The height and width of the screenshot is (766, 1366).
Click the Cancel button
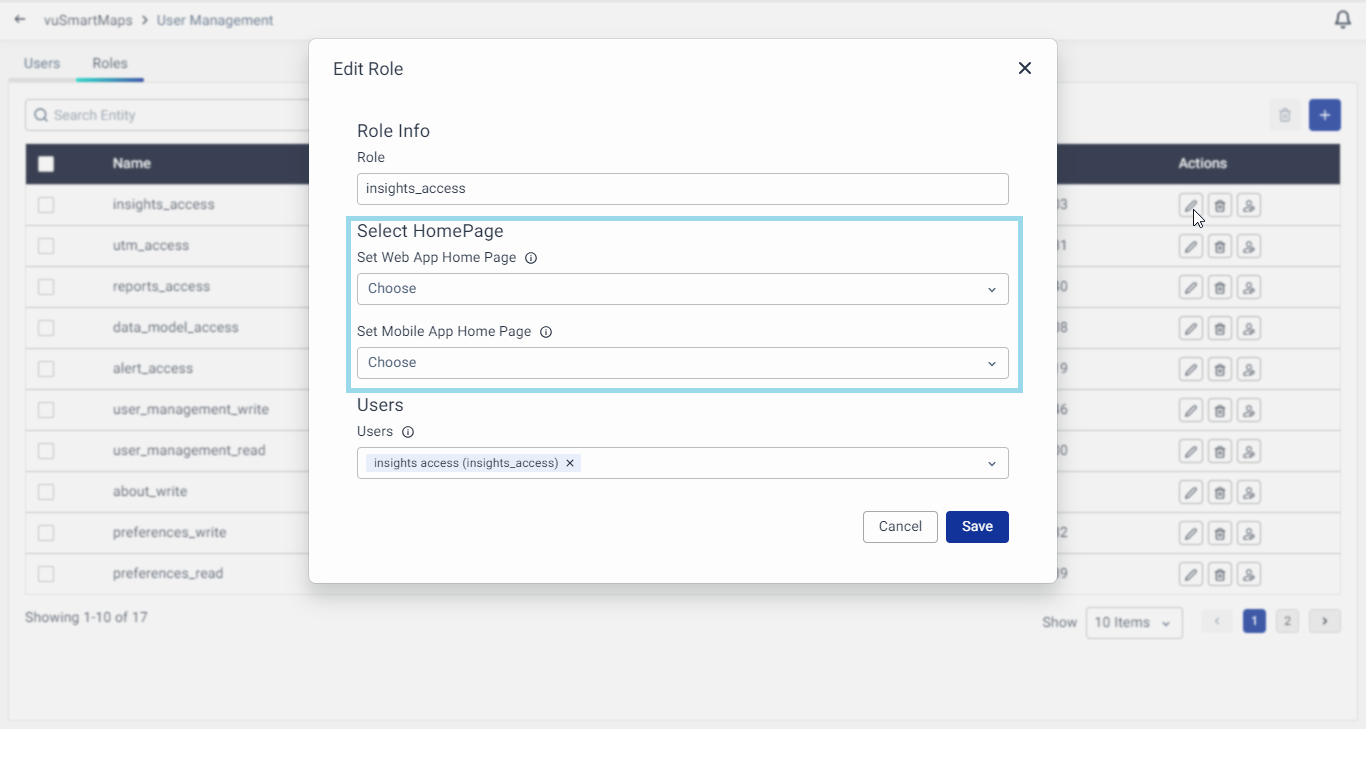(900, 527)
